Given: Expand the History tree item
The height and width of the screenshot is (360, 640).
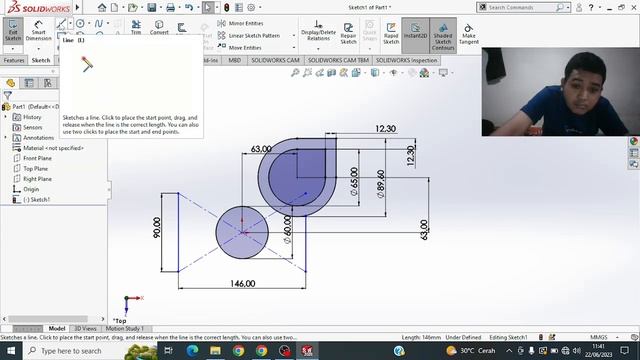Looking at the screenshot, I should tap(6, 117).
